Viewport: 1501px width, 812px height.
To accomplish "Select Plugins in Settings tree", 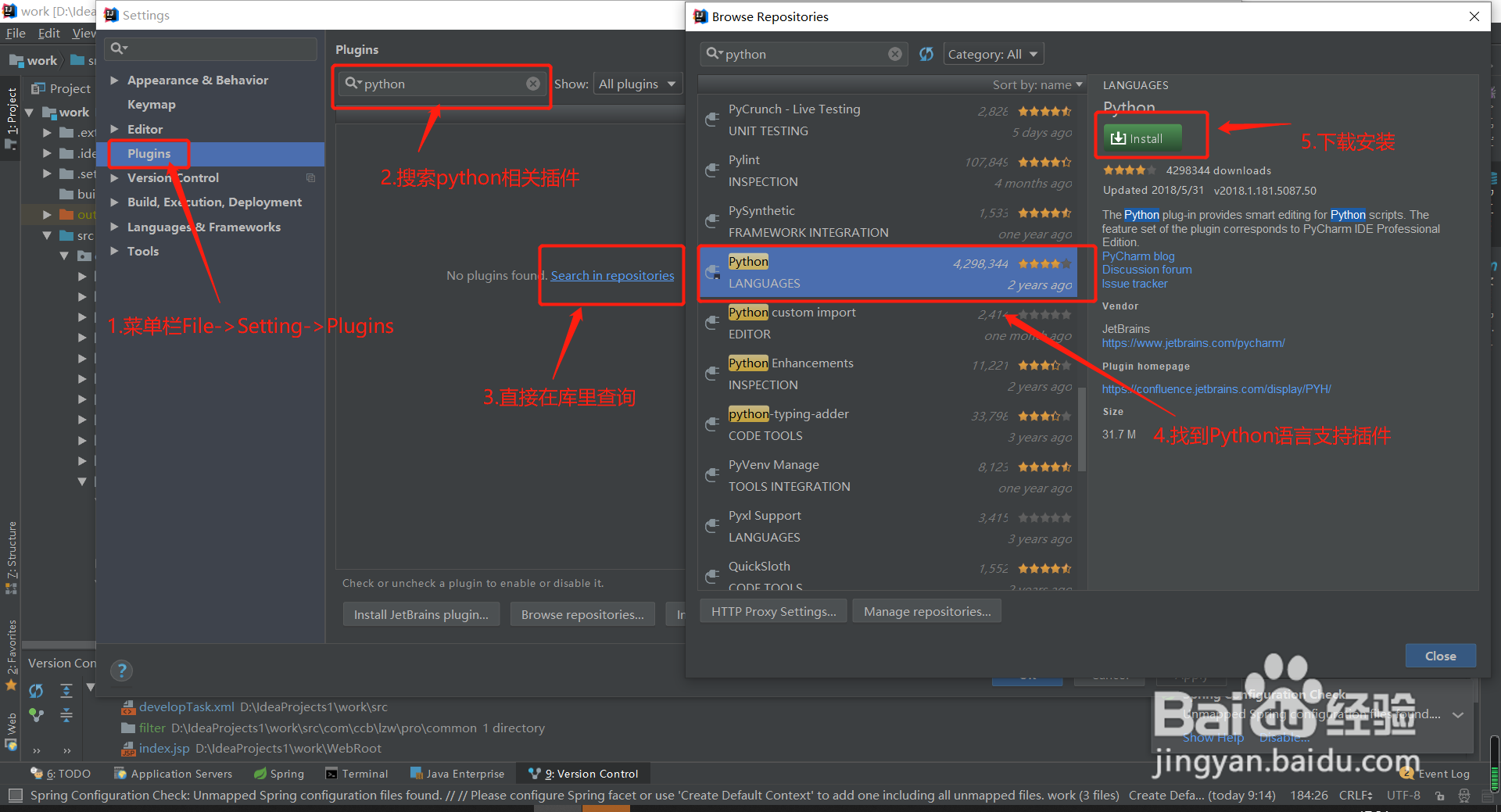I will click(149, 153).
